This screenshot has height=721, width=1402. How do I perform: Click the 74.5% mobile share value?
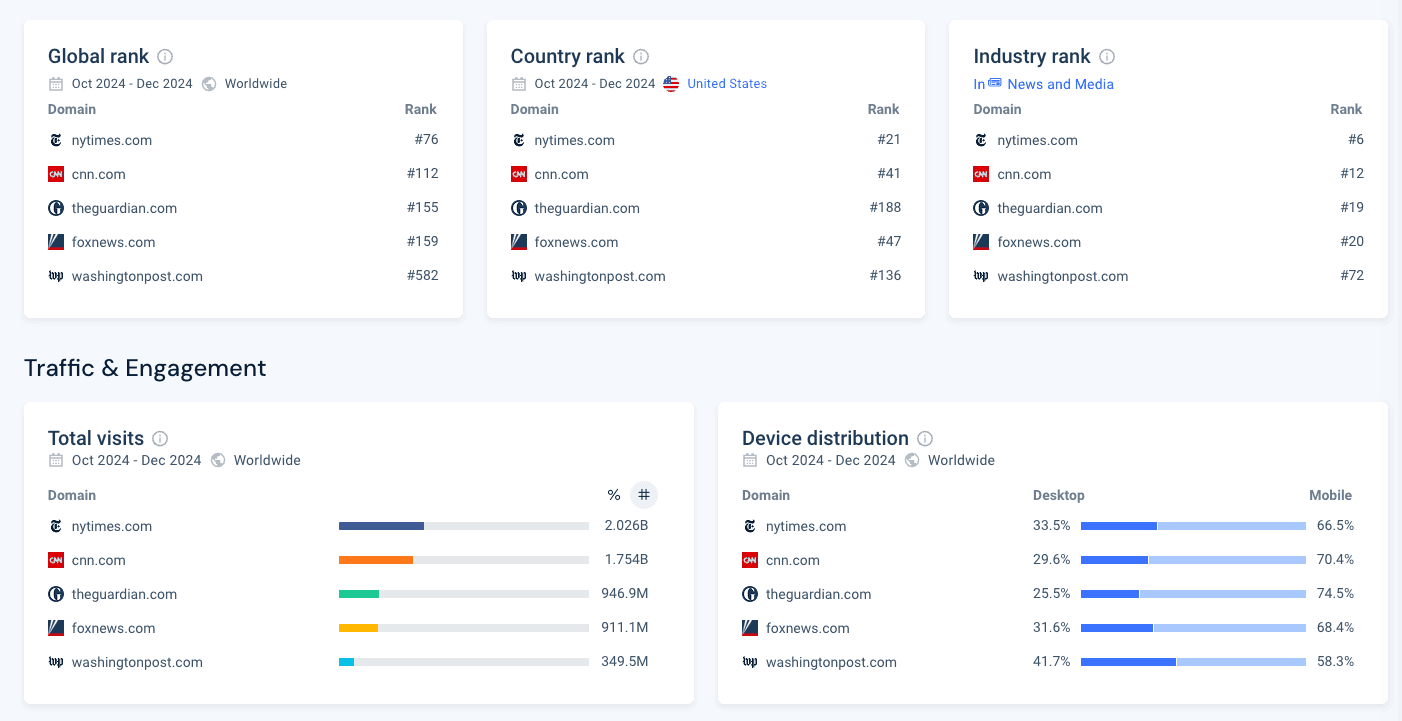click(x=1335, y=593)
